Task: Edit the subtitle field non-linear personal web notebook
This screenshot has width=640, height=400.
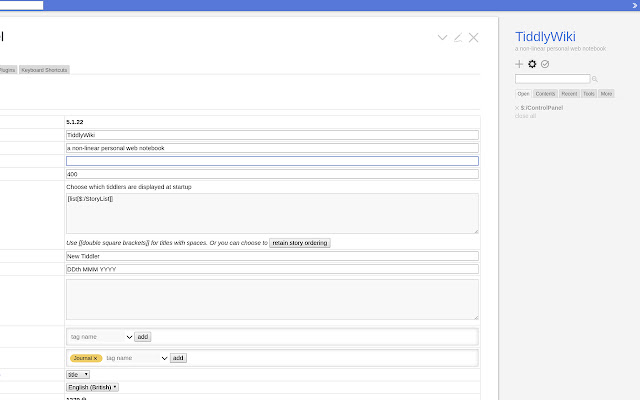Action: point(272,148)
